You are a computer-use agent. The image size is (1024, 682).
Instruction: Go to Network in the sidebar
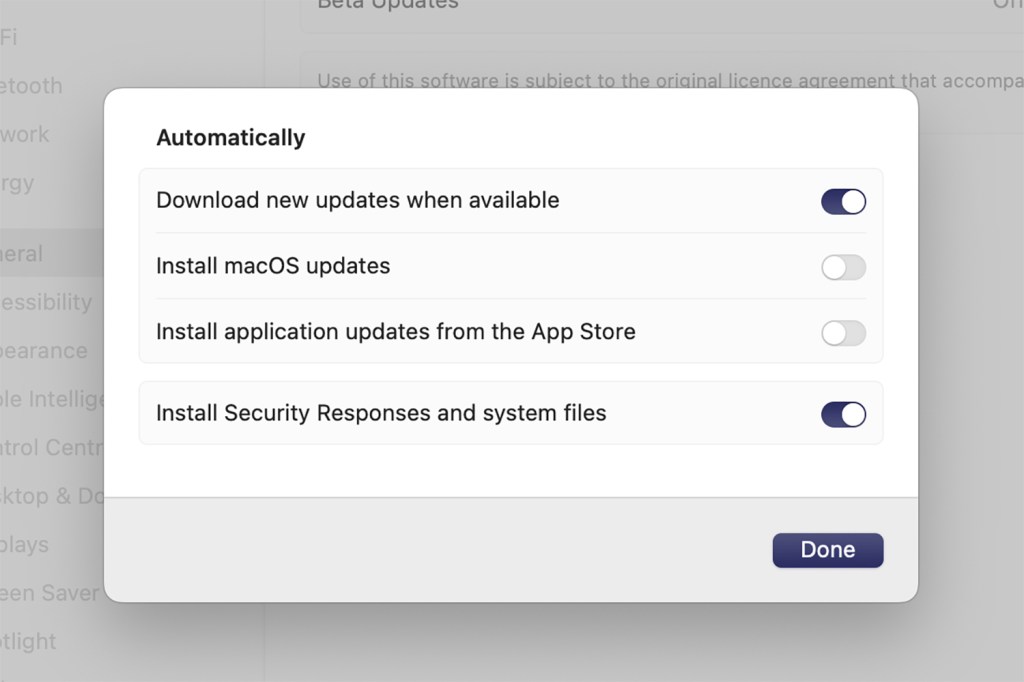tap(25, 134)
